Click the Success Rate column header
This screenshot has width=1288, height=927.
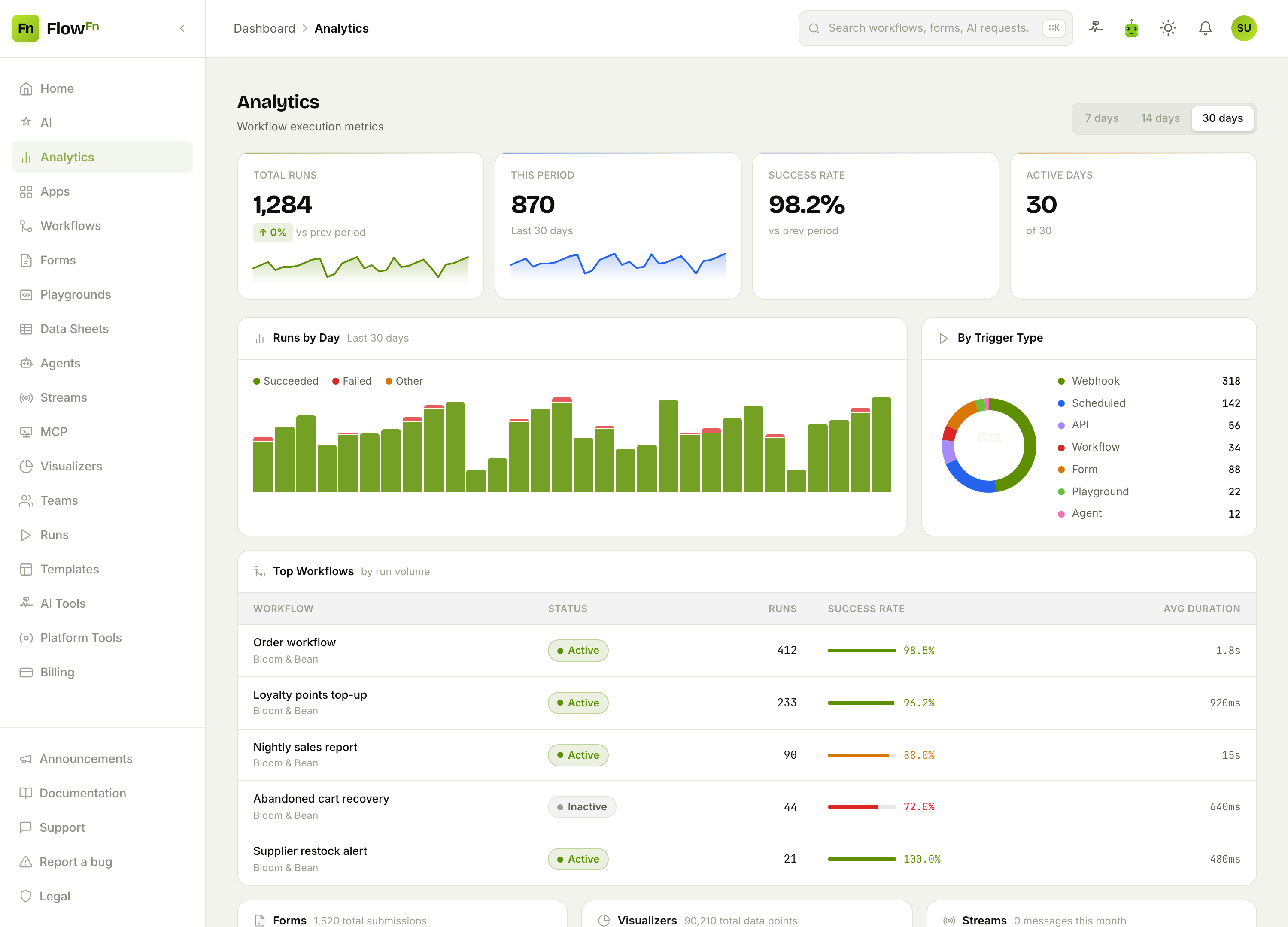[866, 609]
